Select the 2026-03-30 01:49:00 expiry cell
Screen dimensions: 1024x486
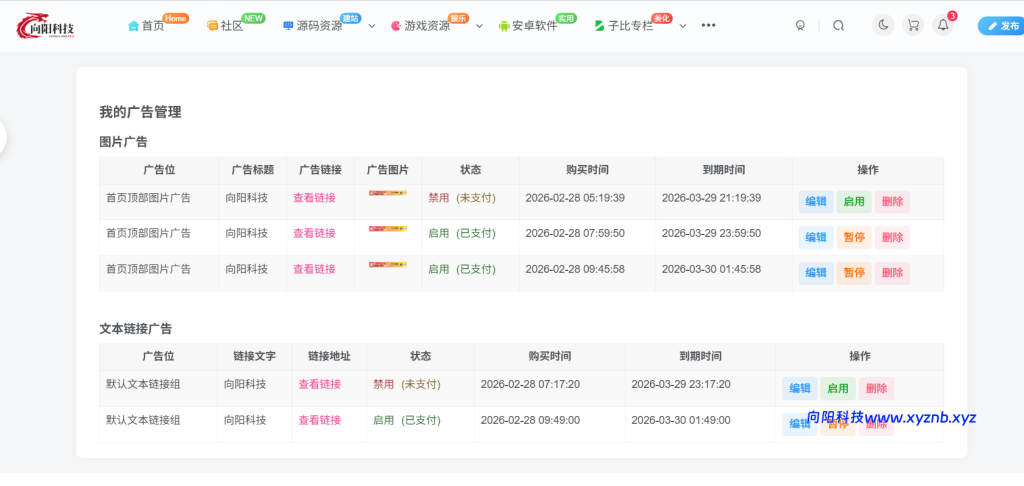tap(681, 420)
